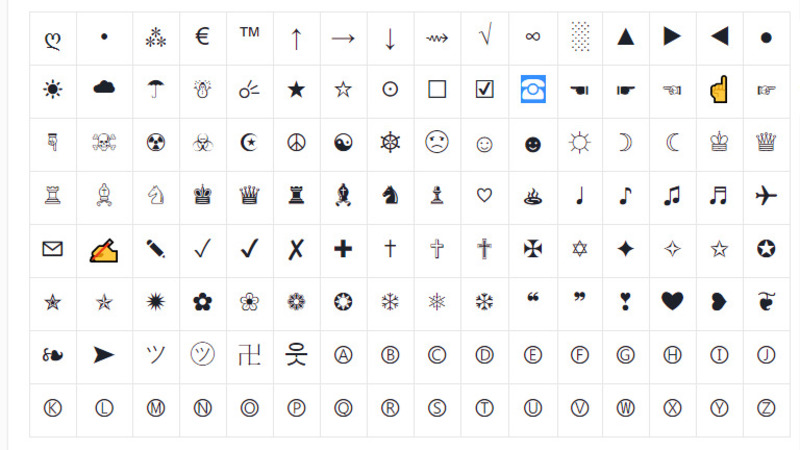Choose the empty square box symbol

437,89
